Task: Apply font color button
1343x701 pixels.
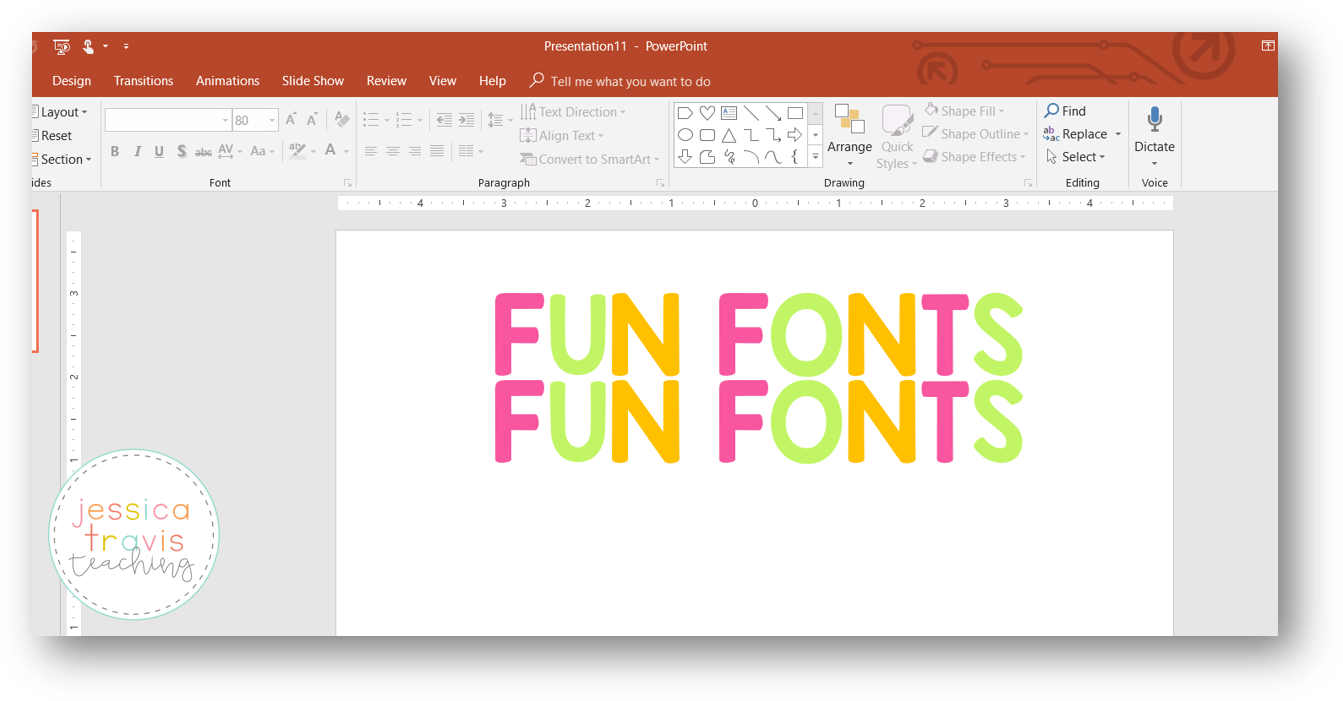Action: 330,151
